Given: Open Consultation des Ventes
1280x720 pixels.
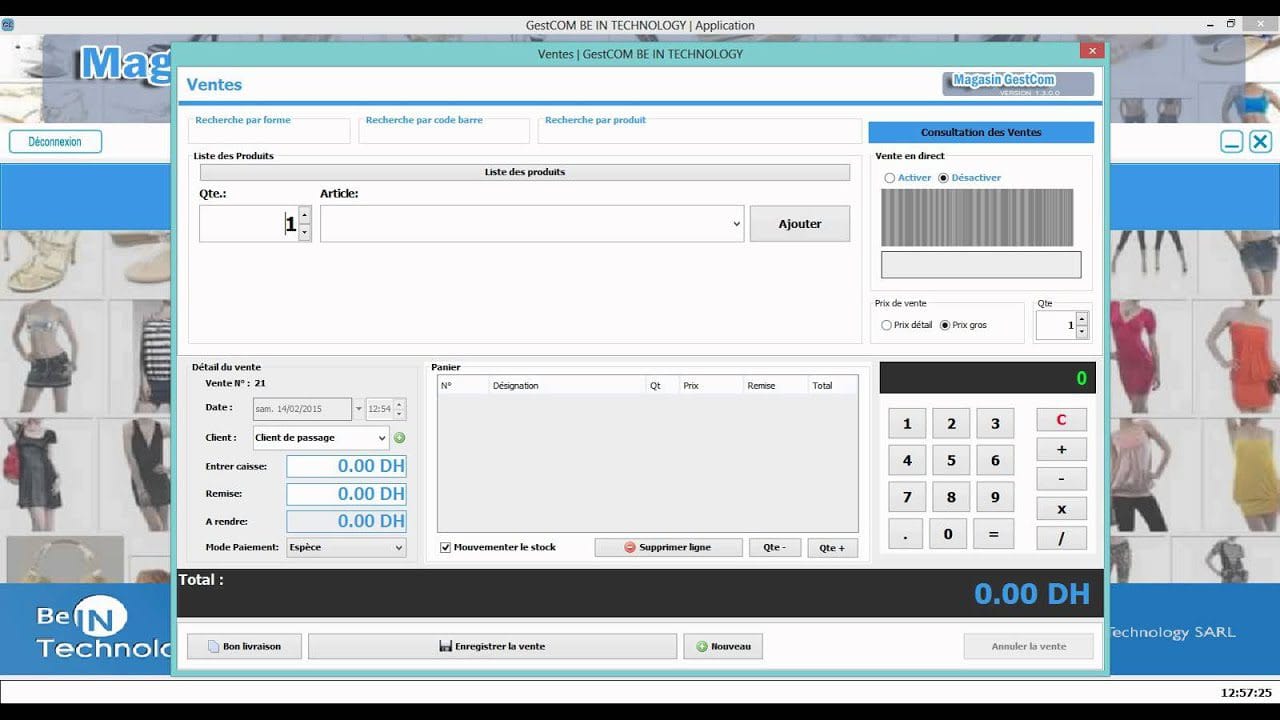Looking at the screenshot, I should click(981, 132).
